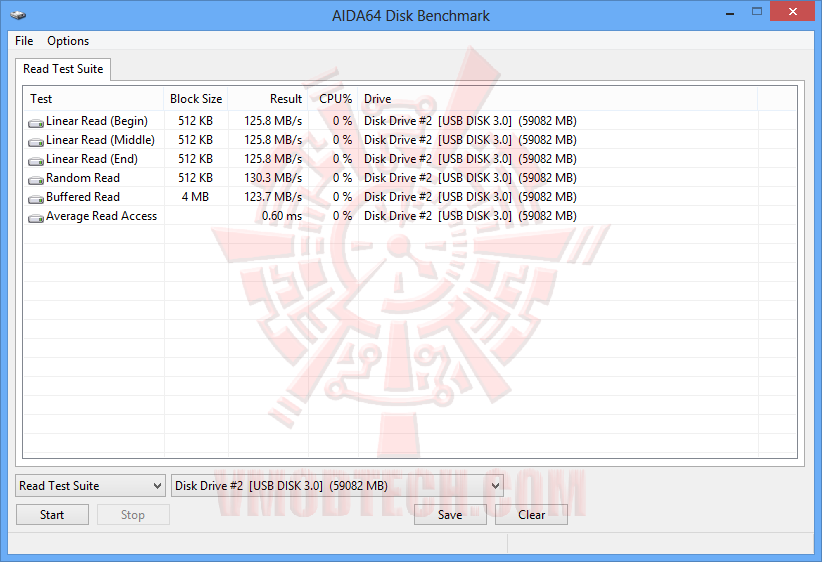Click the drive icon beside Buffered Read
Viewport: 822px width, 562px height.
(x=36, y=199)
